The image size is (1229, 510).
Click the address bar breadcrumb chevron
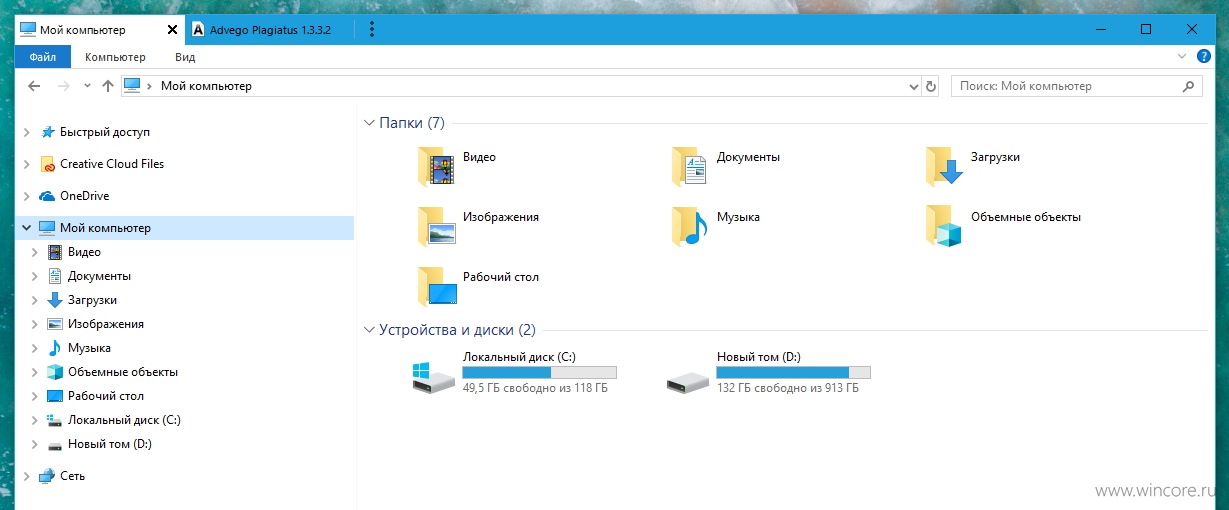(x=150, y=86)
